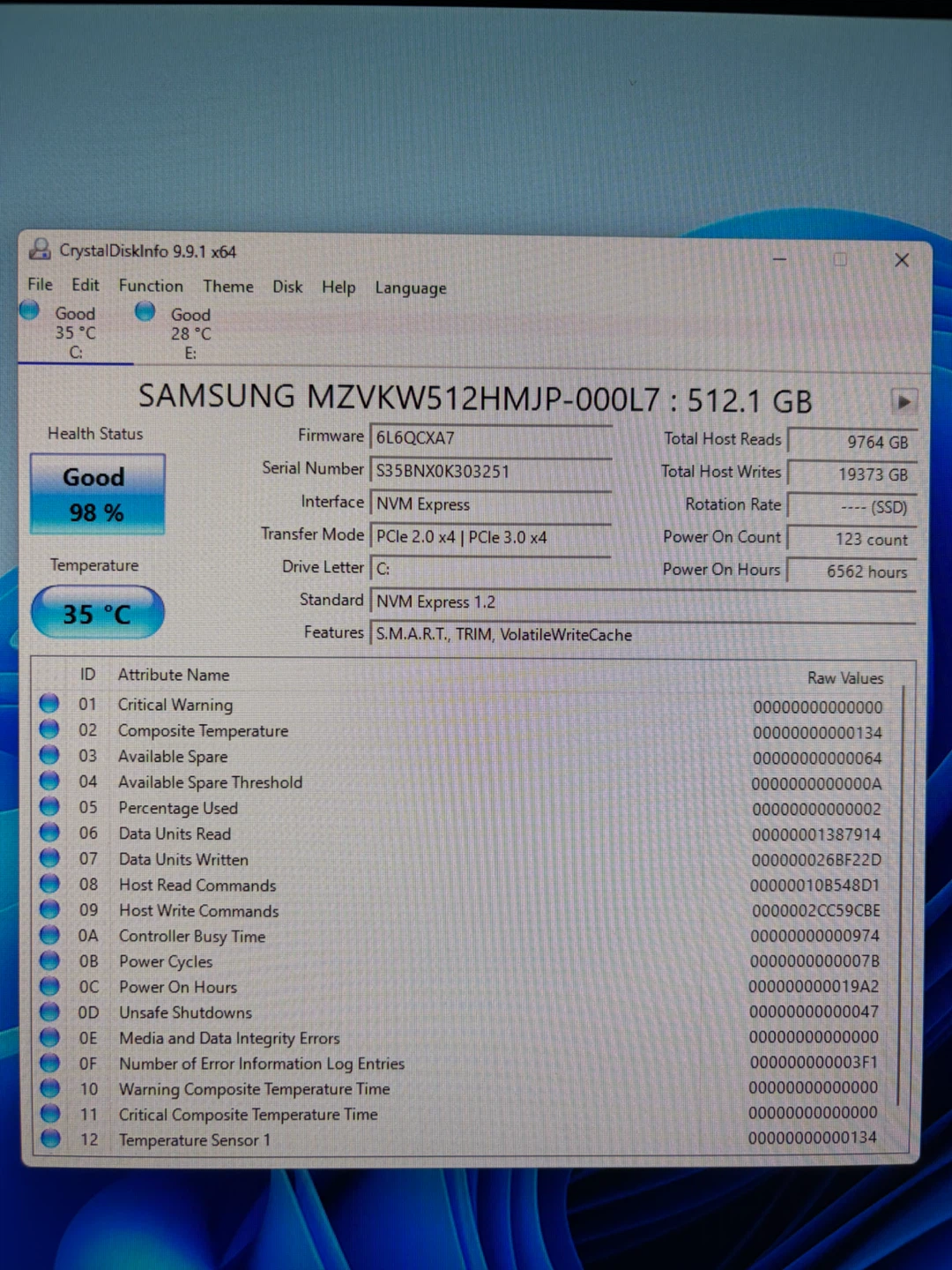Open the Function menu
This screenshot has height=1270, width=952.
151,286
